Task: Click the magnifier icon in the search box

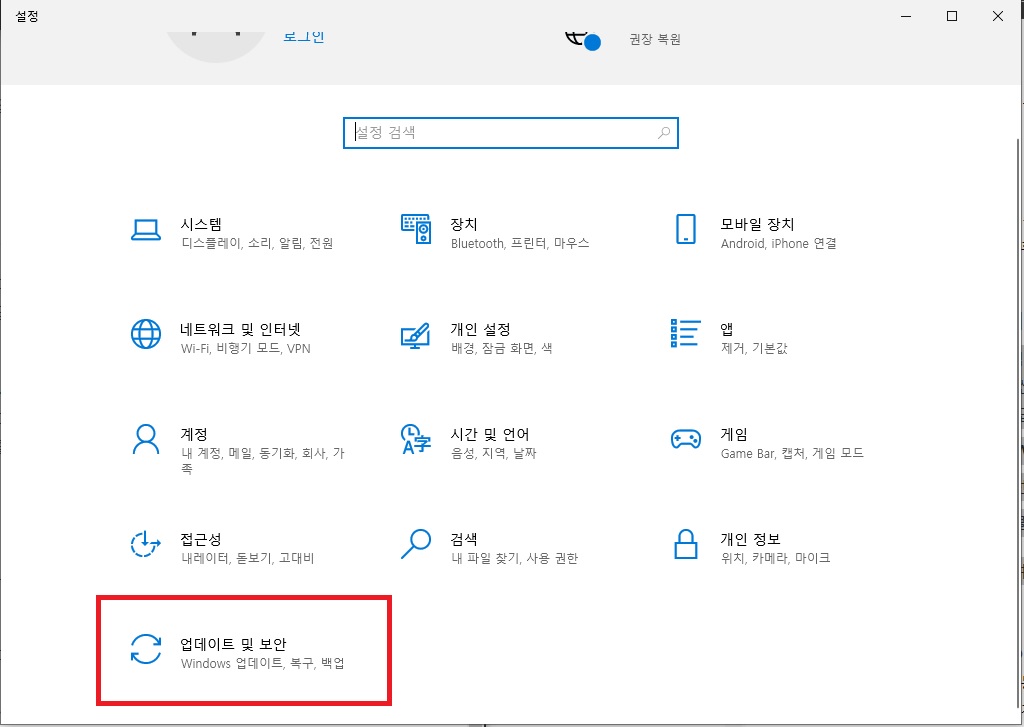Action: 663,132
